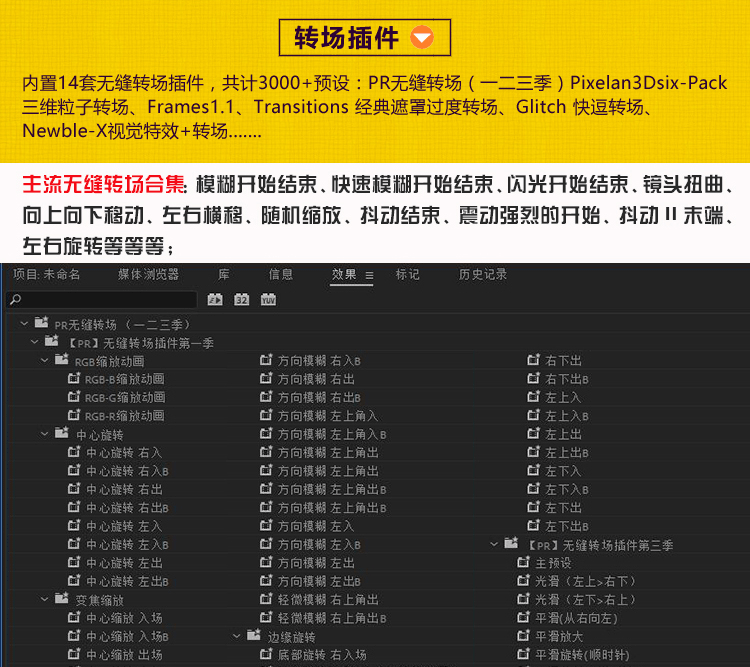Select the 中心旋转 右出 preset
Screen dimensions: 750x667
124,489
